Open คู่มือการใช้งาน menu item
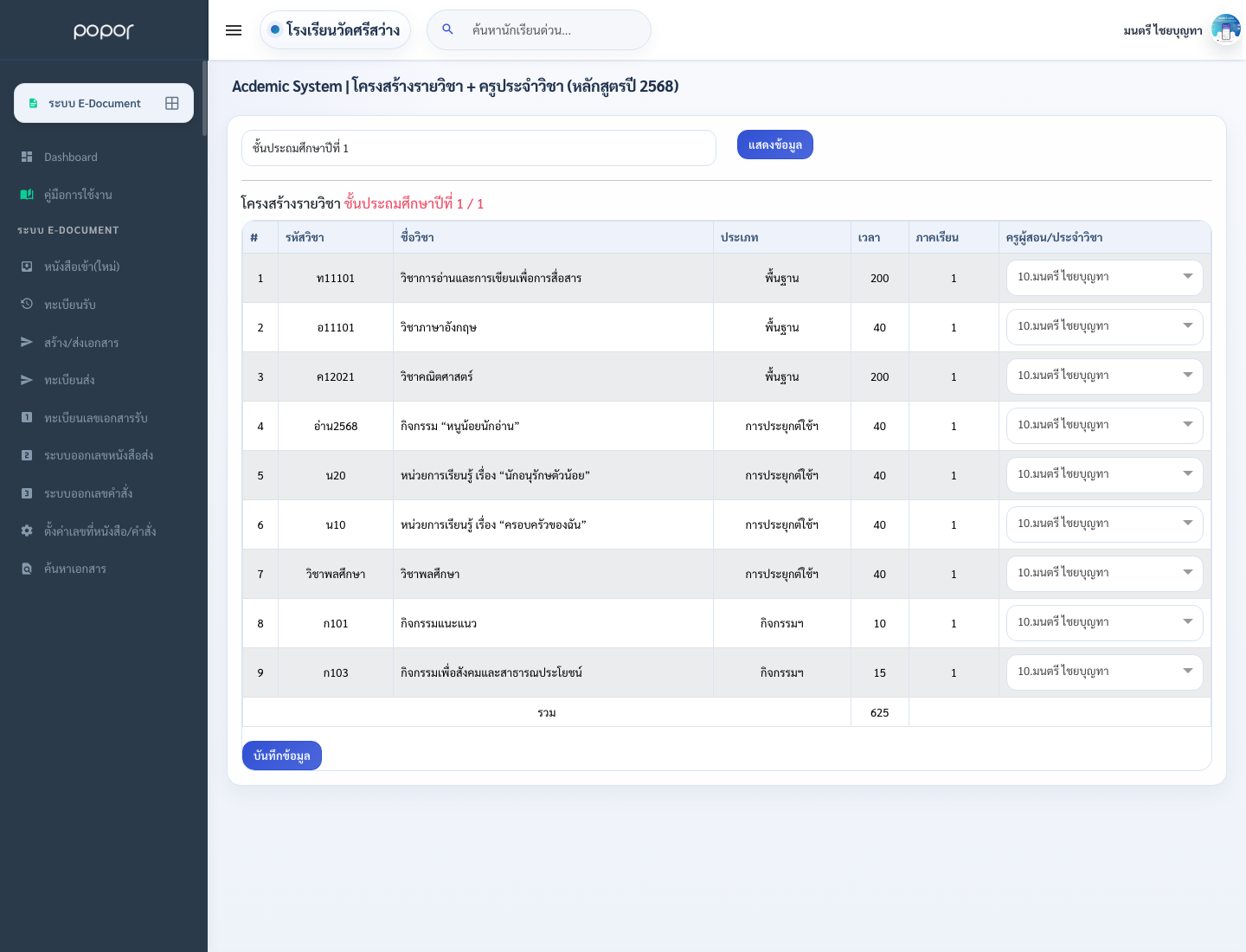Image resolution: width=1246 pixels, height=952 pixels. [x=104, y=195]
